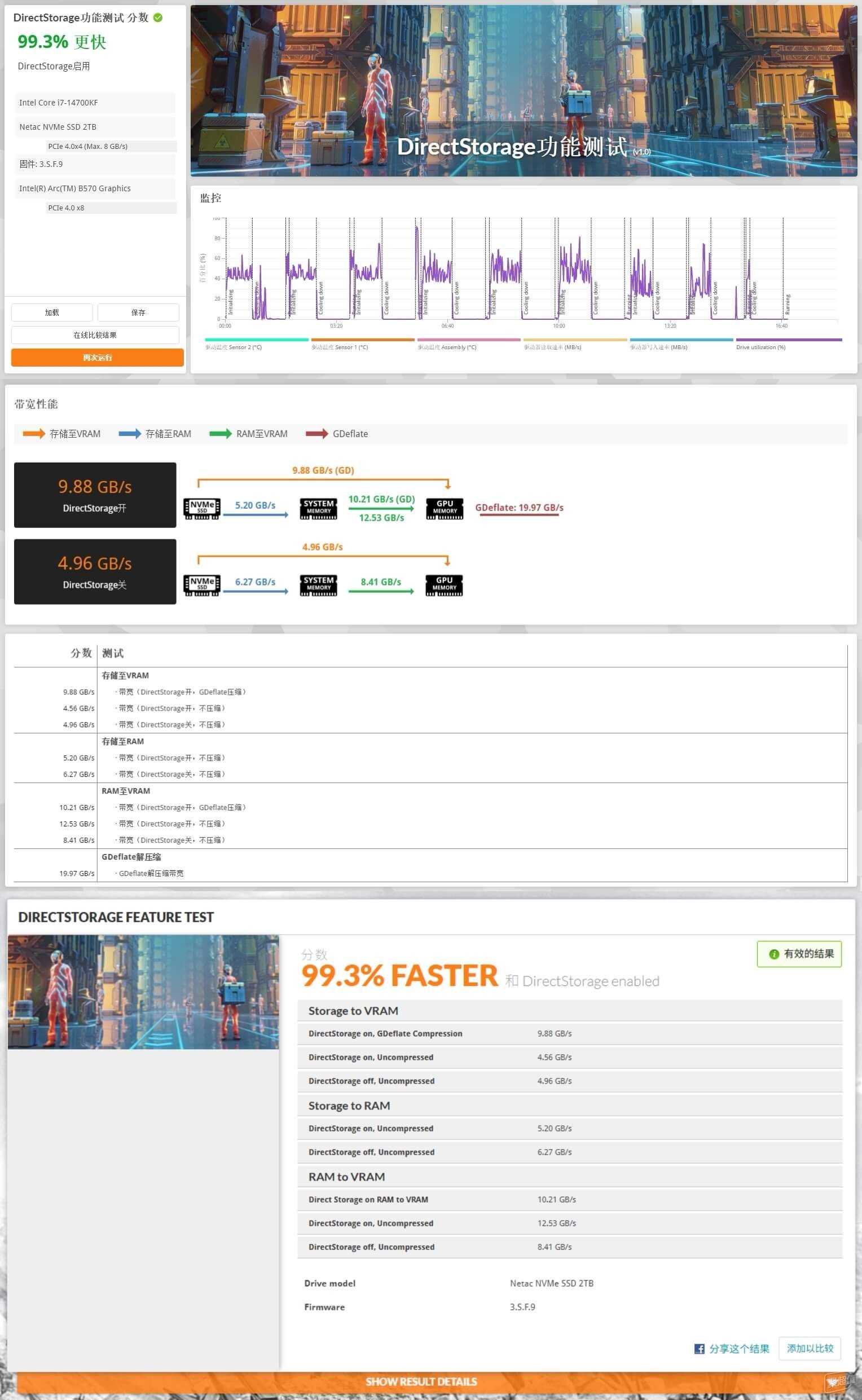Viewport: 862px width, 1400px height.
Task: Click the Firmware 3.S.F.9 value
Action: tap(522, 1307)
